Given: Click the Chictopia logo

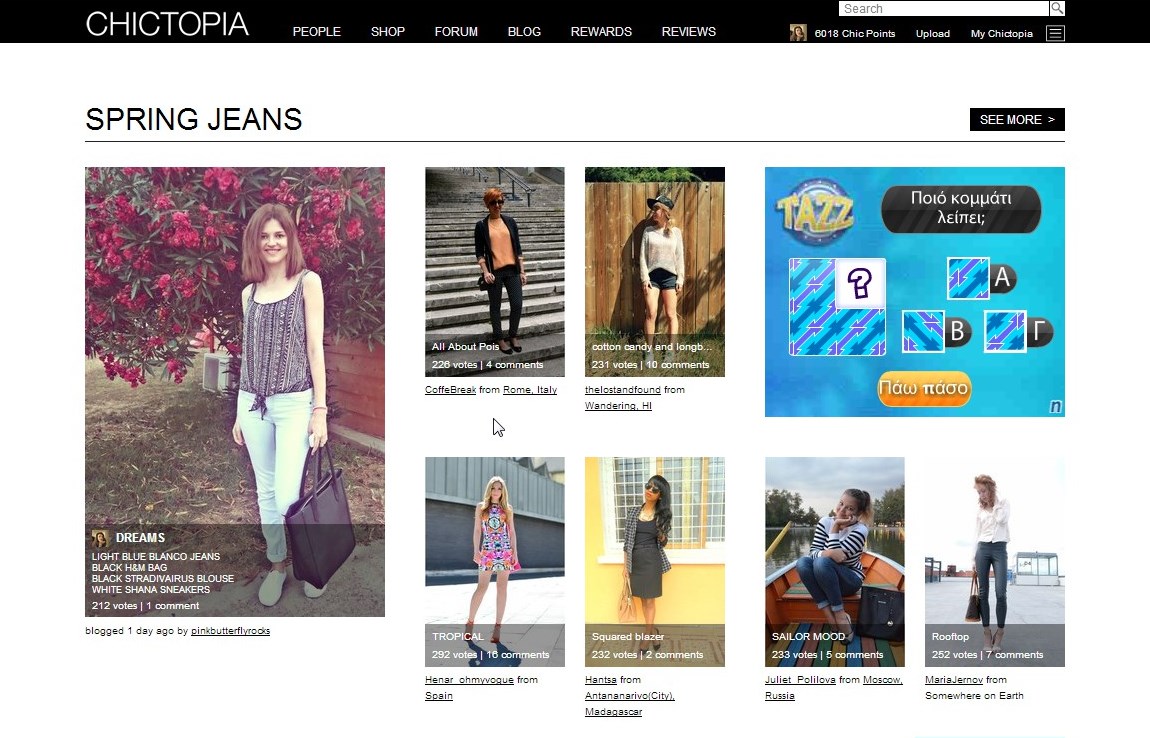Looking at the screenshot, I should click(x=166, y=24).
